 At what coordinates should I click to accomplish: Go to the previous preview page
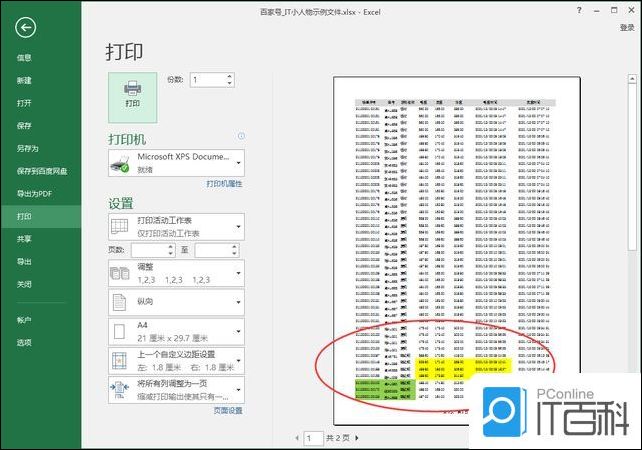coord(297,438)
